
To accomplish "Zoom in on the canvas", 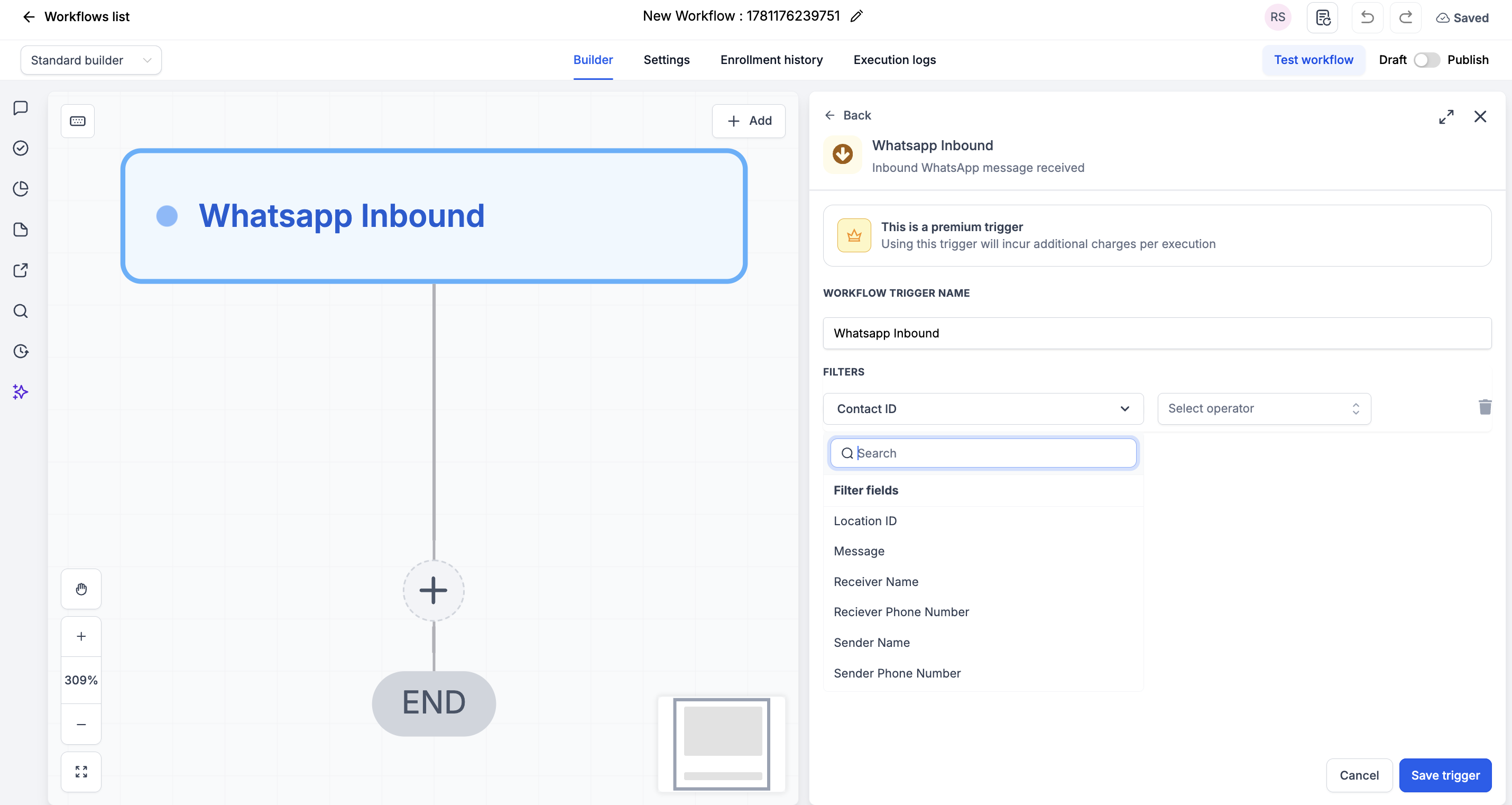I will (81, 636).
